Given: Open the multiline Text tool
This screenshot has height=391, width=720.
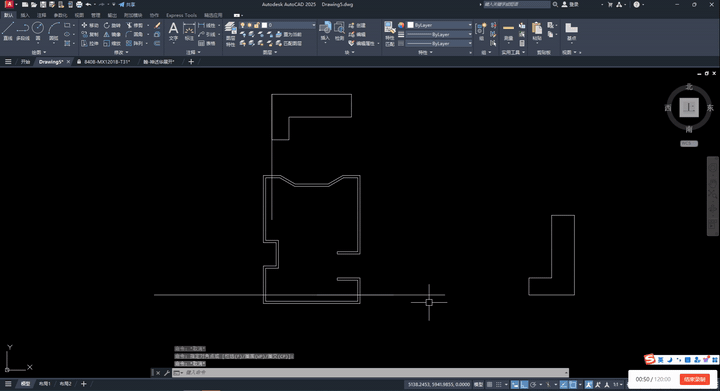Looking at the screenshot, I should pyautogui.click(x=173, y=31).
